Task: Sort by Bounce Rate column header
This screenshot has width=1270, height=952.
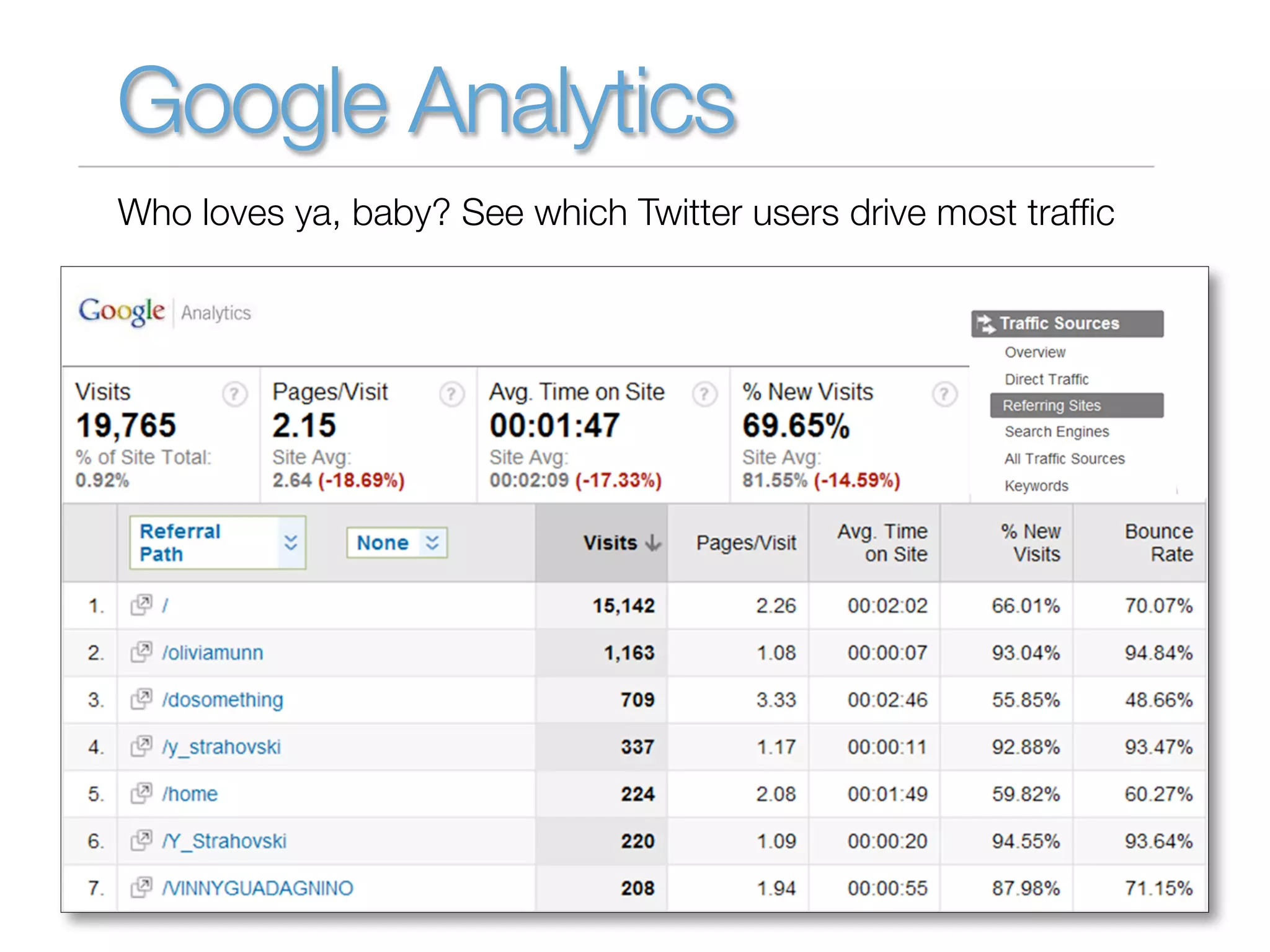Action: tap(1139, 543)
